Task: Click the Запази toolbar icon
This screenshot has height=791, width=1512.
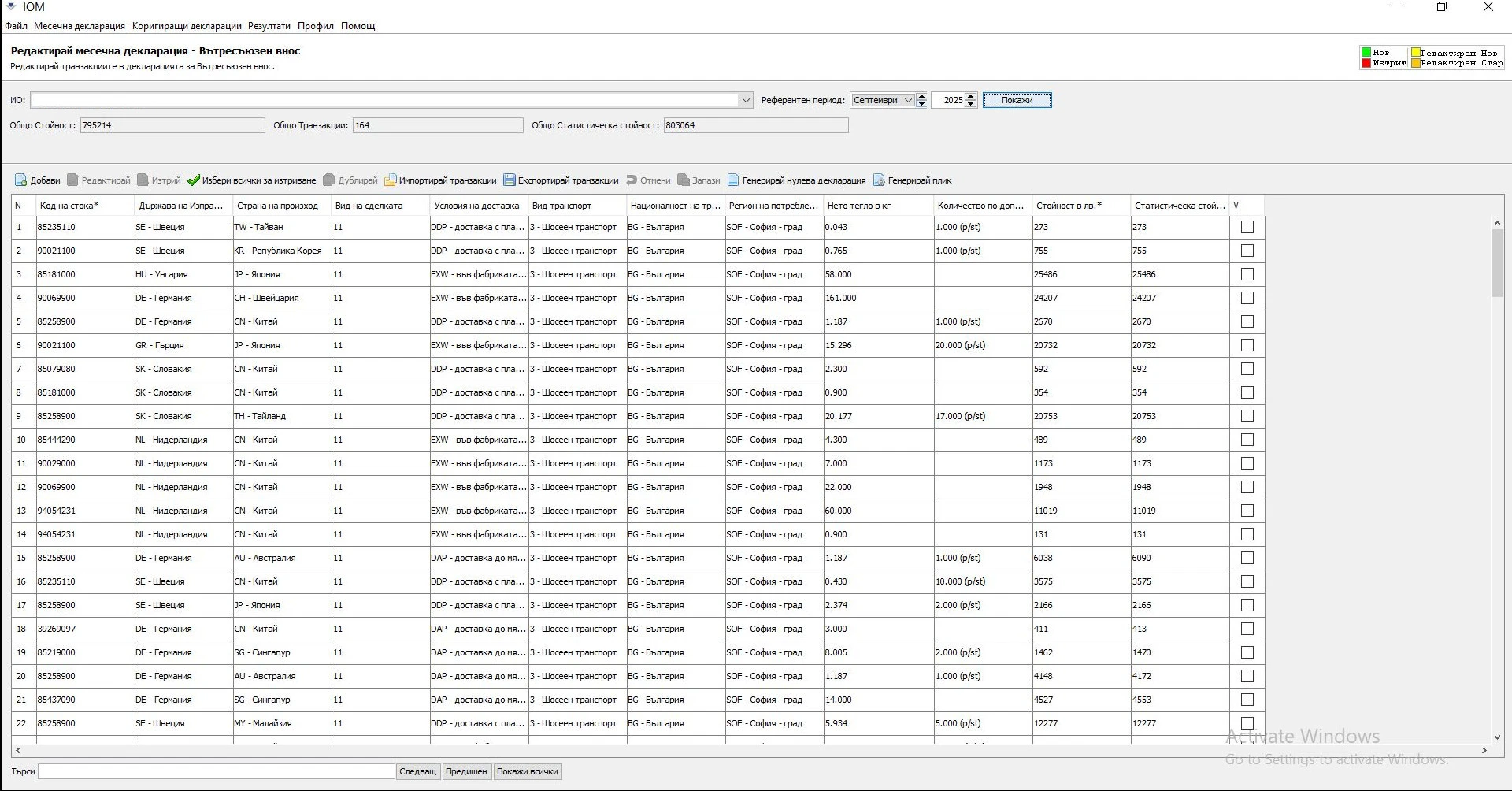Action: pyautogui.click(x=683, y=180)
